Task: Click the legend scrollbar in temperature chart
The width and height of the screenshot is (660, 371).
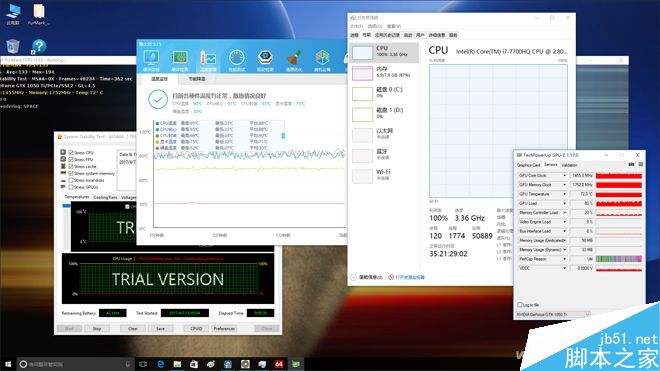Action: [x=283, y=135]
